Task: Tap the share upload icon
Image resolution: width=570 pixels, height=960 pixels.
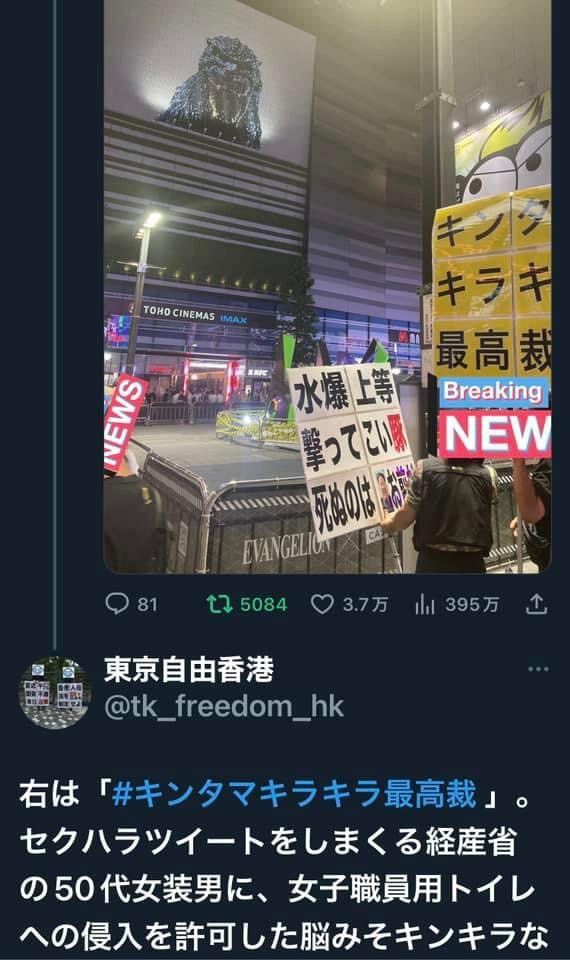Action: (536, 604)
